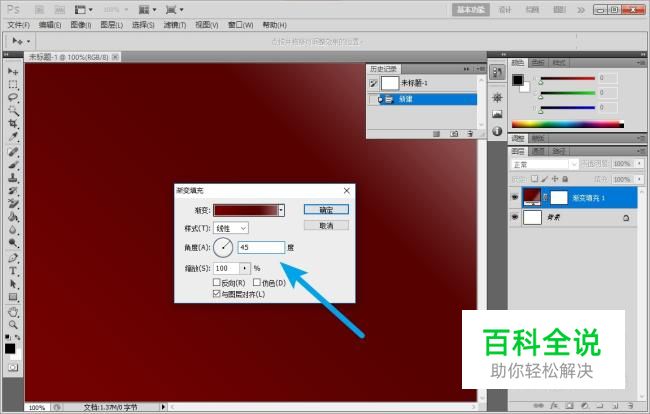Viewport: 650px width, 414px height.
Task: Select the History Brush tool
Action: [x=13, y=191]
